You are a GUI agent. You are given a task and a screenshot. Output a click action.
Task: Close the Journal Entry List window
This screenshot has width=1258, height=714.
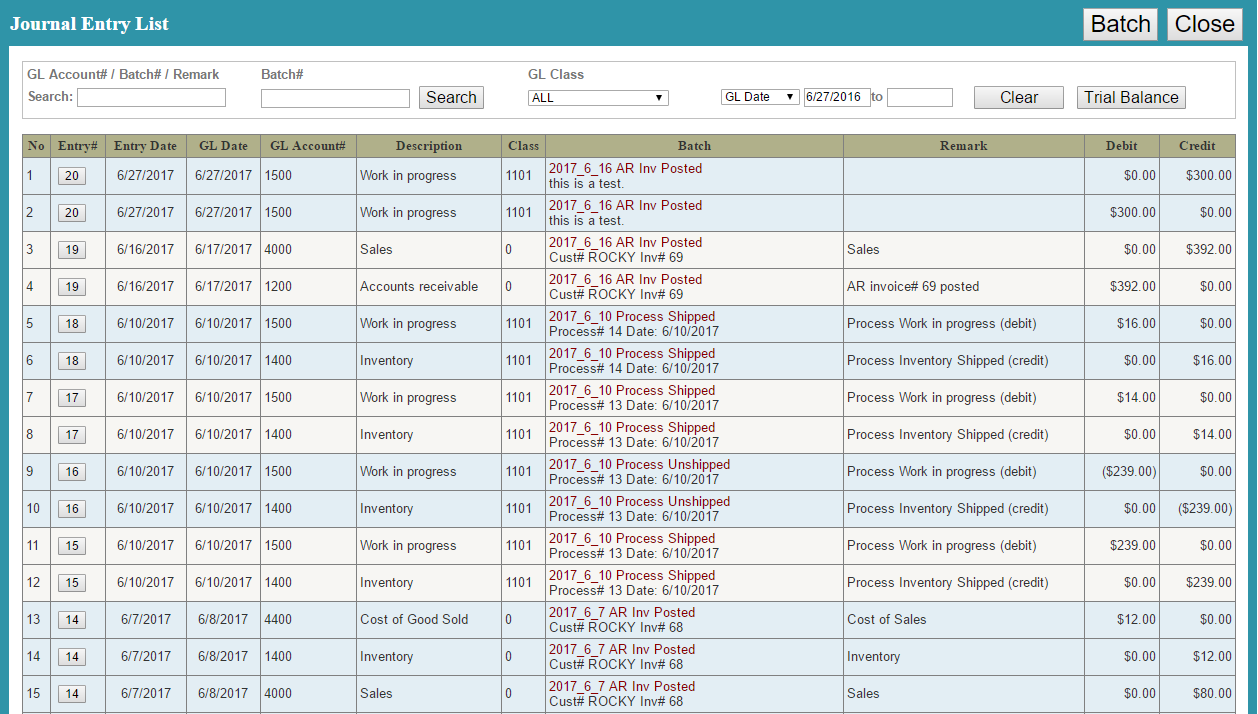click(x=1204, y=24)
